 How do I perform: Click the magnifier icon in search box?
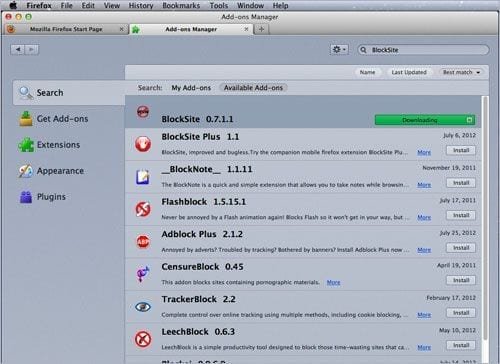pos(364,50)
